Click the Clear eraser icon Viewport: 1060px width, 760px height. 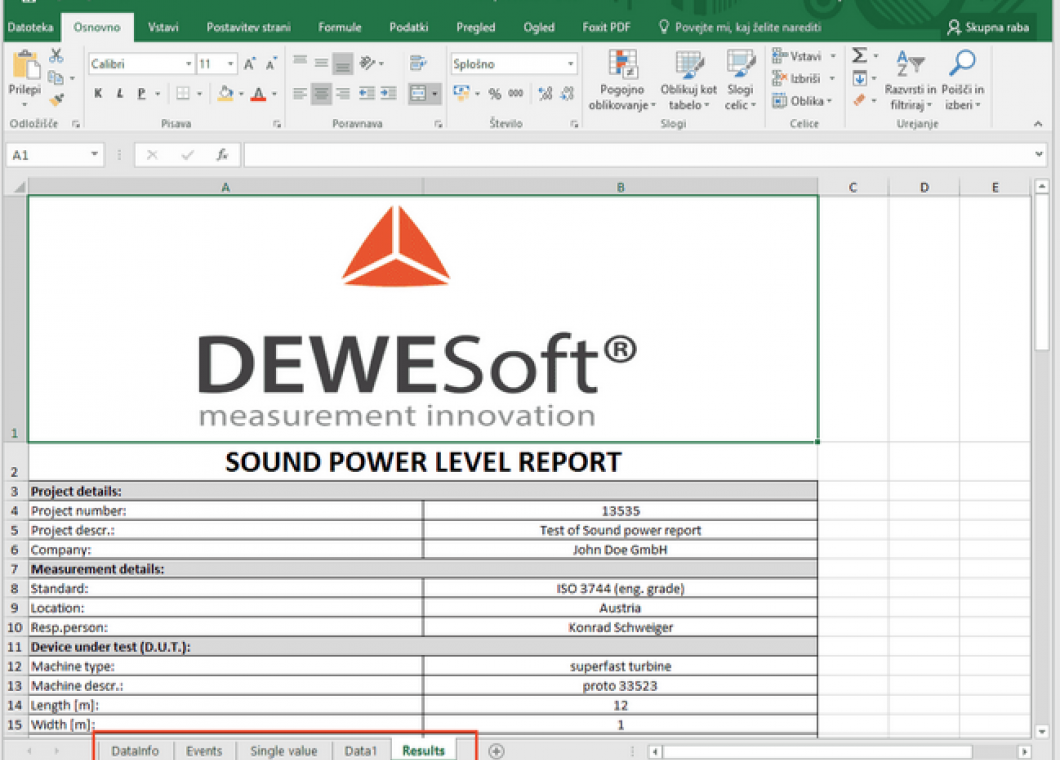coord(859,100)
